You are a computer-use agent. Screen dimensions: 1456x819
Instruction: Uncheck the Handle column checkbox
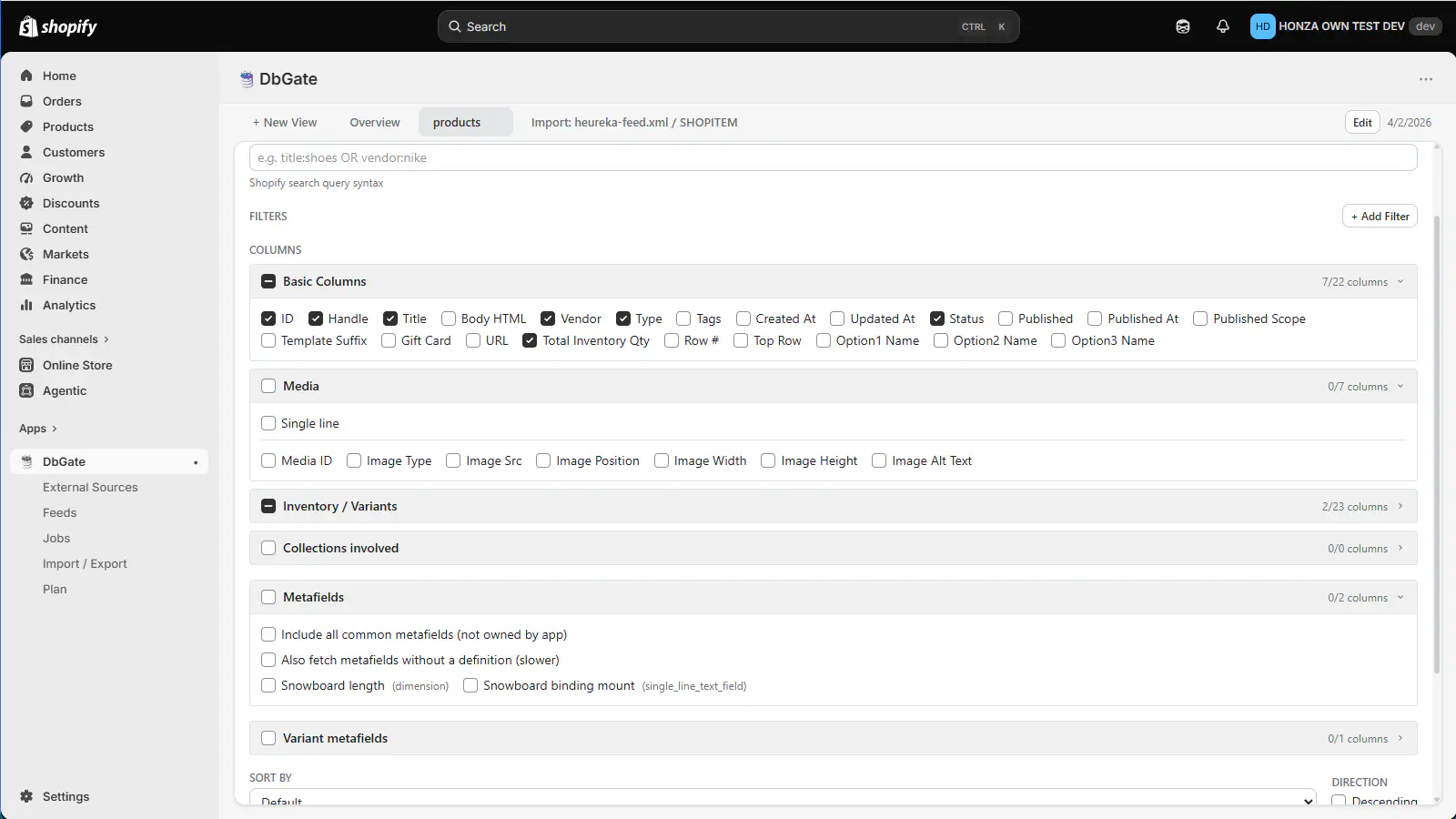click(x=316, y=318)
